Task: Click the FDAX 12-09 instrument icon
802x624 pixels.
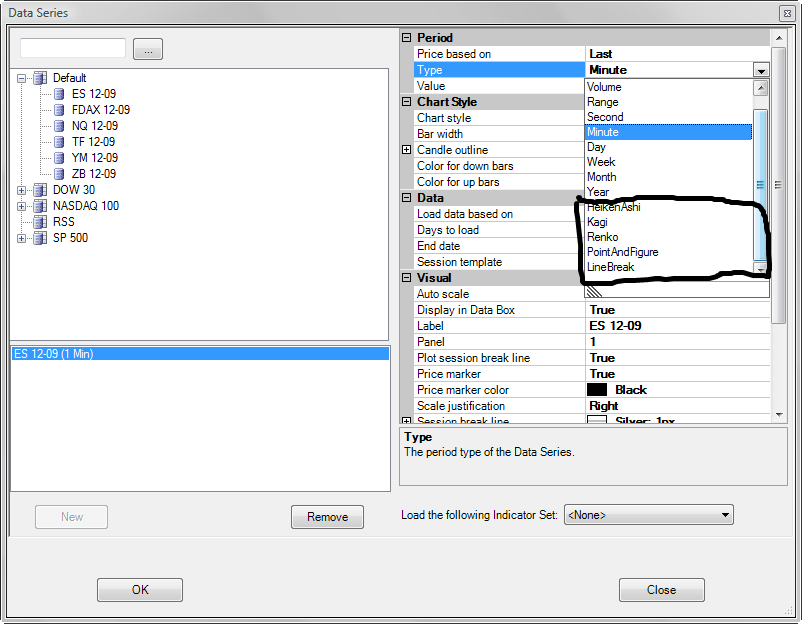Action: point(59,110)
